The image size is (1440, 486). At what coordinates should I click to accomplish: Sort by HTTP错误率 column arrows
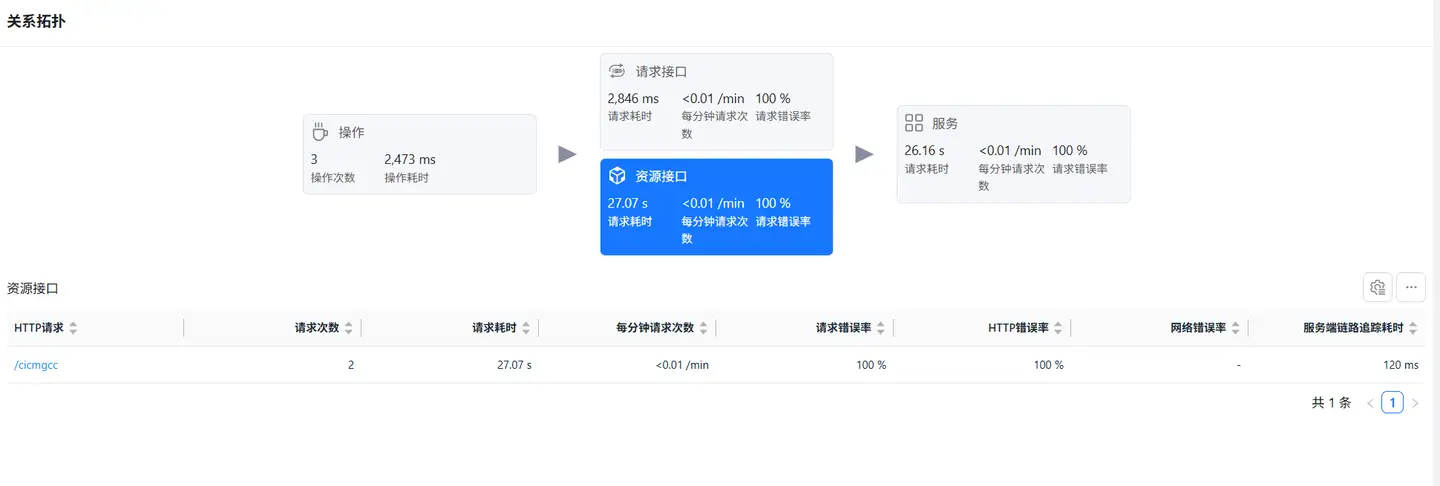tap(1058, 328)
